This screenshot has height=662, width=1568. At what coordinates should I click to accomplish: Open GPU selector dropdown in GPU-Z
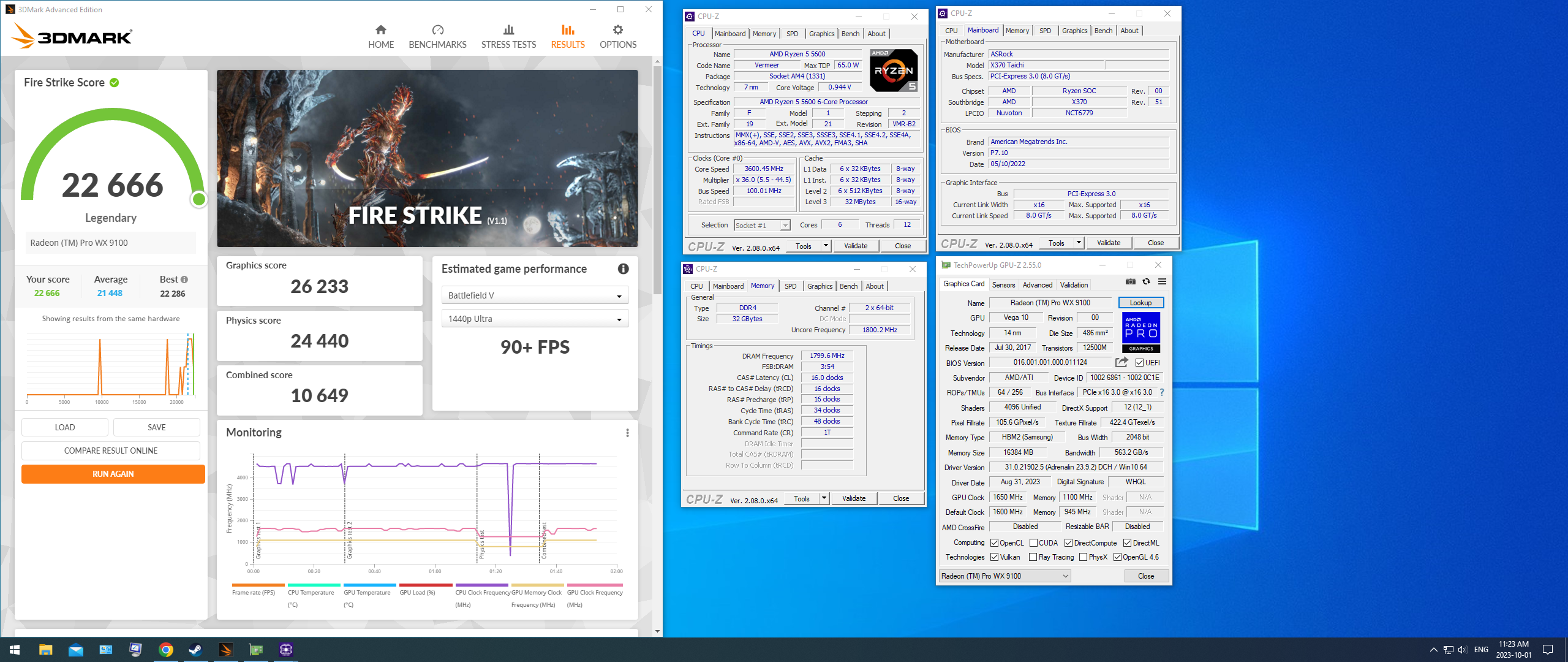[x=1005, y=576]
